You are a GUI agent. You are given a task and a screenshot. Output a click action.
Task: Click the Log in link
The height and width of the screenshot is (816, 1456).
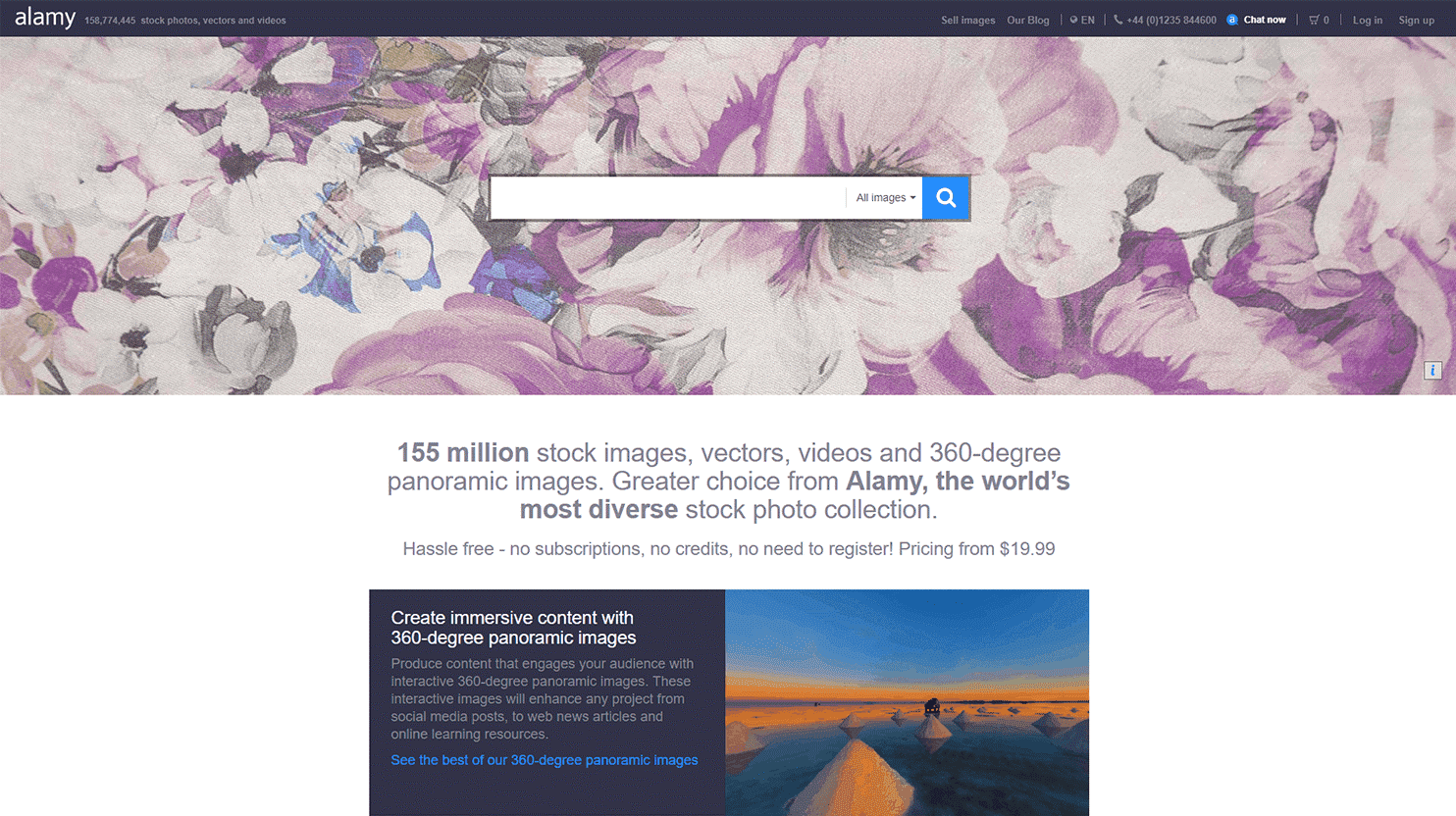1367,20
